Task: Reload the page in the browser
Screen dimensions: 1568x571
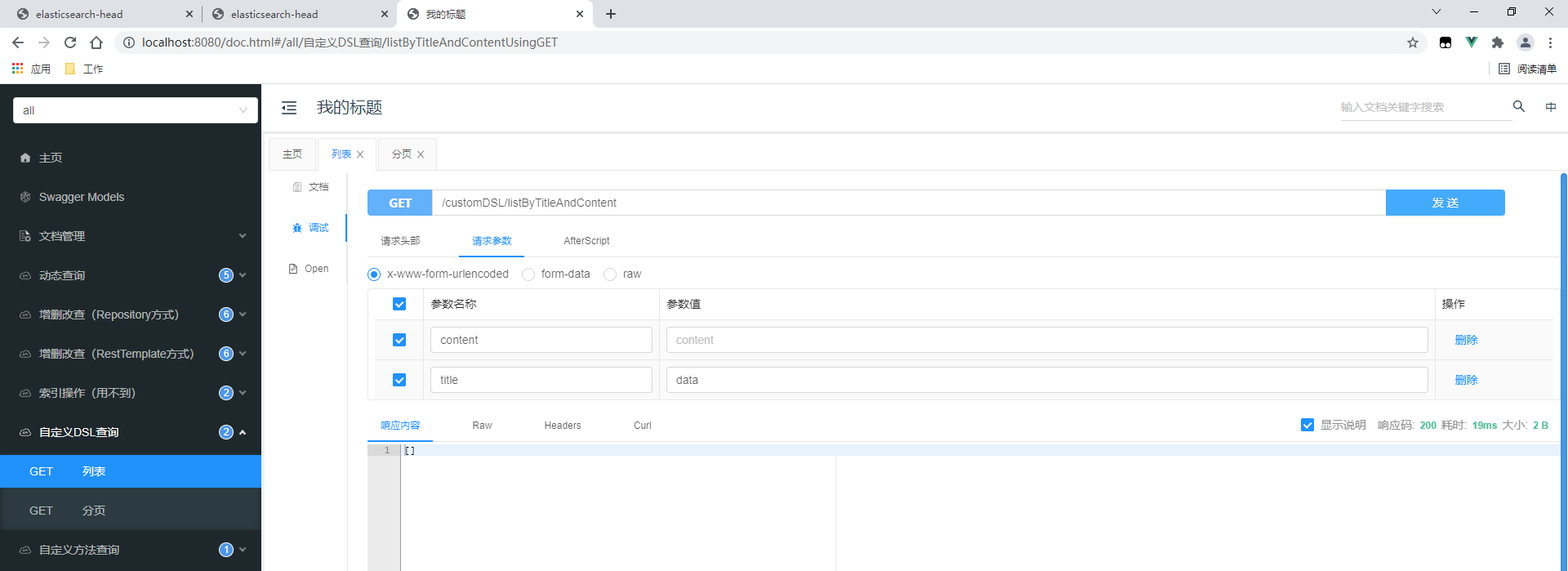Action: 70,42
